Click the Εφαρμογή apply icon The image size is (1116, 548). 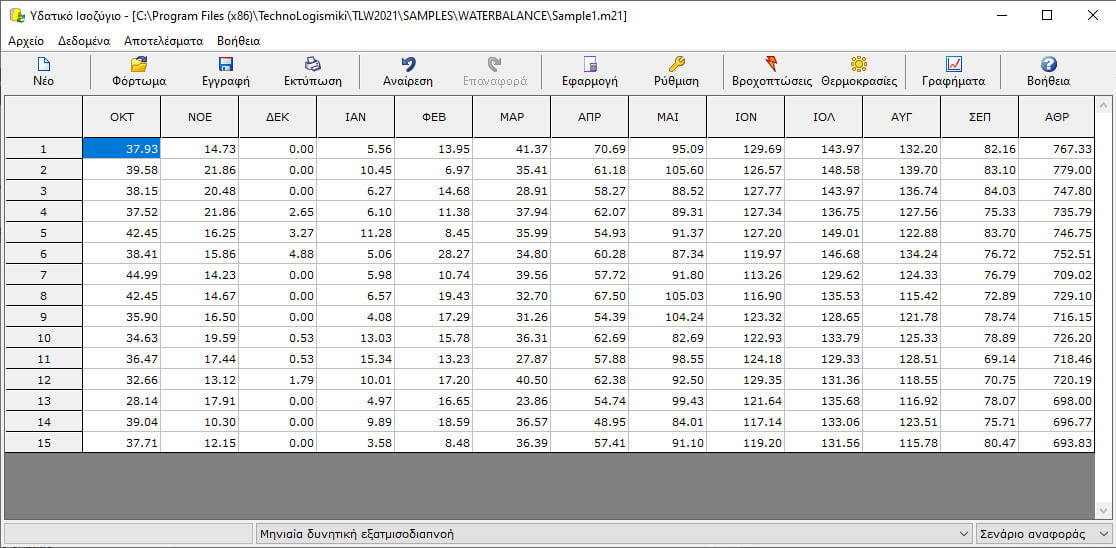[589, 65]
